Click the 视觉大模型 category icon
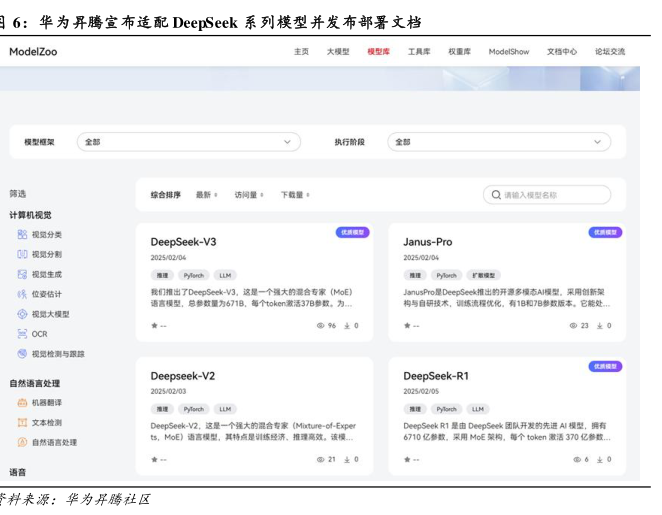The image size is (662, 515). pos(22,314)
